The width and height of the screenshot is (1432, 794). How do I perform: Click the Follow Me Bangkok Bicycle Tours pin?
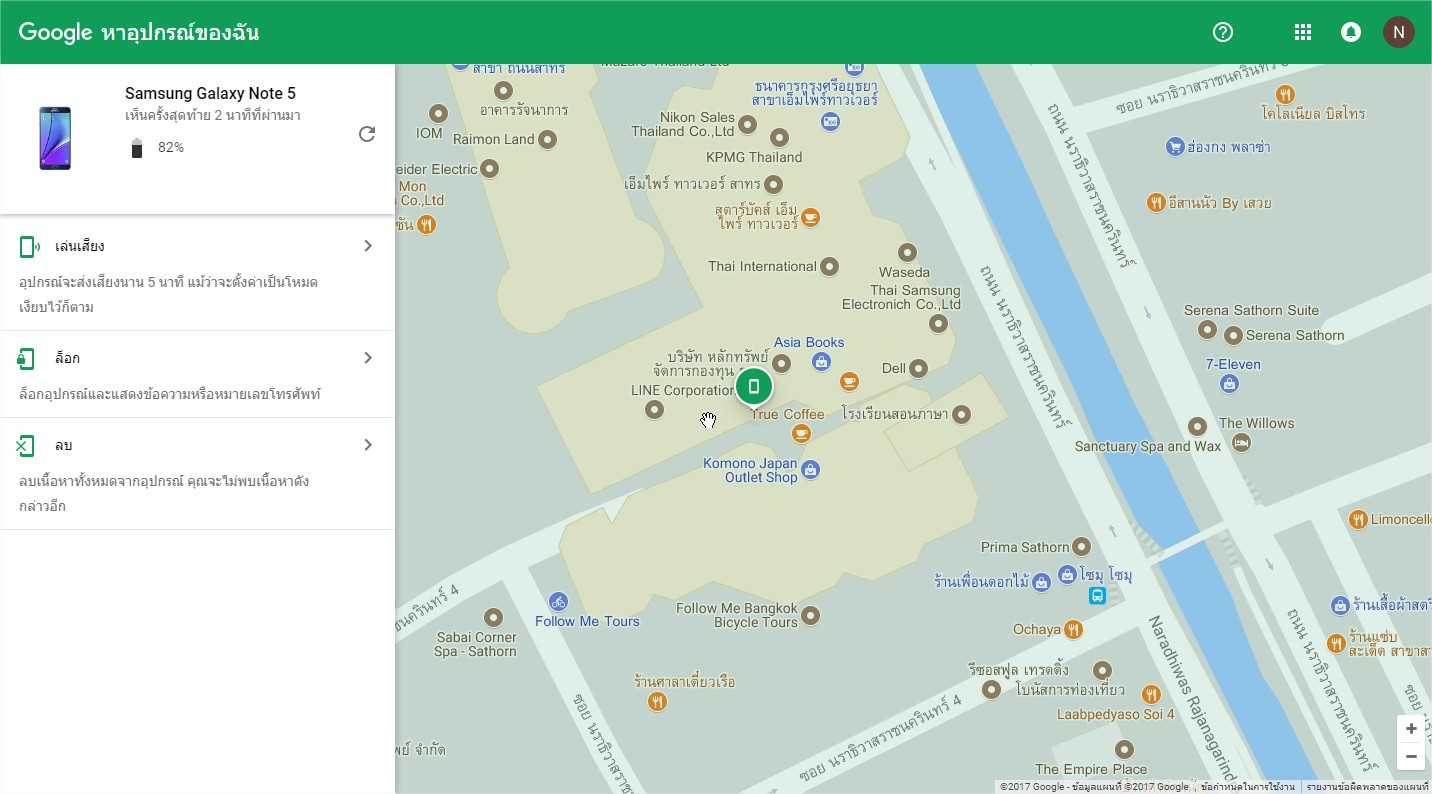[811, 615]
